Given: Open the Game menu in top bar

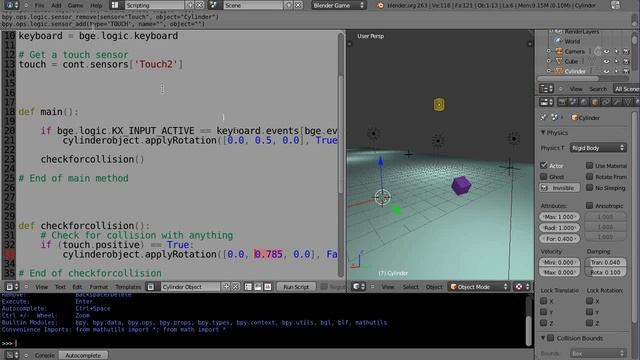Looking at the screenshot, I should pyautogui.click(x=76, y=5).
